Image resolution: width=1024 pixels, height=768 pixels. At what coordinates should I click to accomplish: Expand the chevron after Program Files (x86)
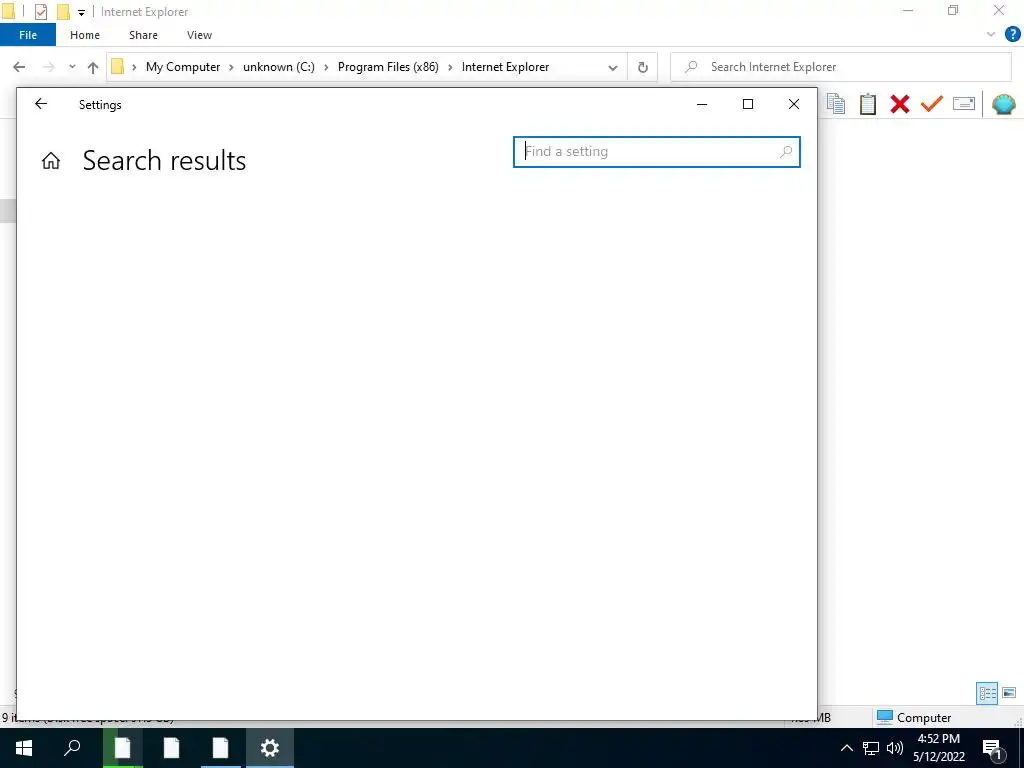pyautogui.click(x=450, y=67)
